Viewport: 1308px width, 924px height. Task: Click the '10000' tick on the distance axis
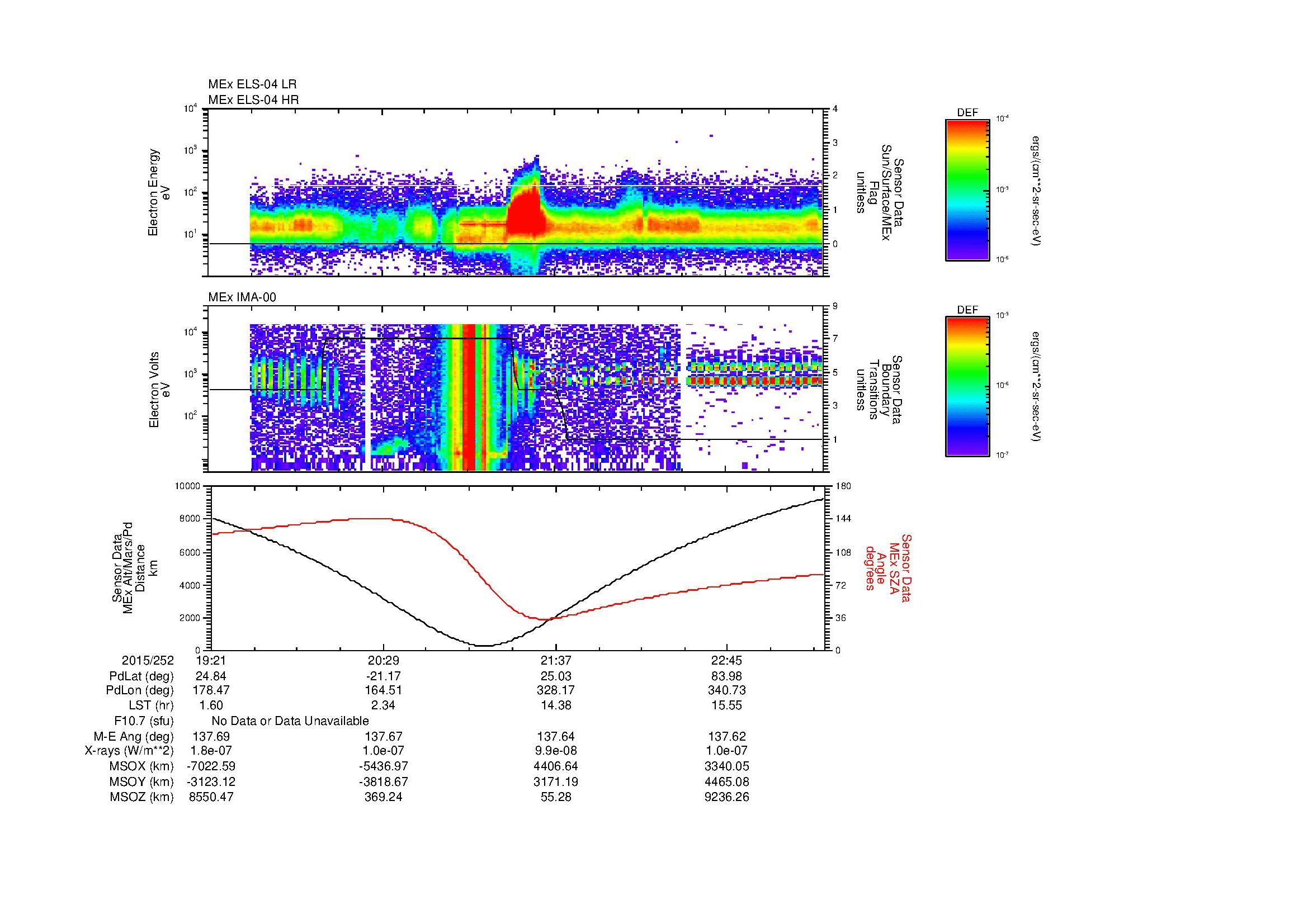(188, 486)
